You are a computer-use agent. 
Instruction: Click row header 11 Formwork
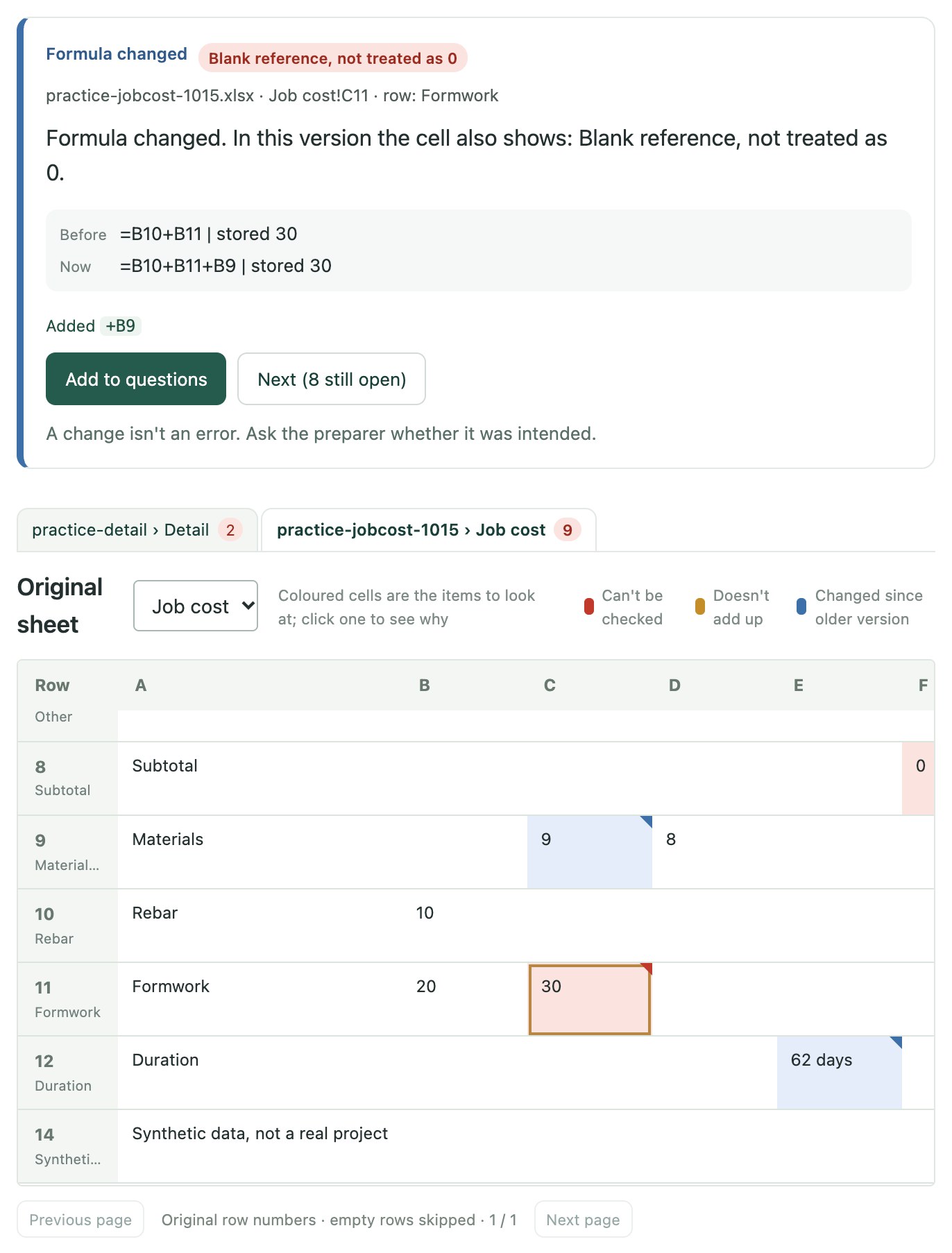[x=67, y=999]
